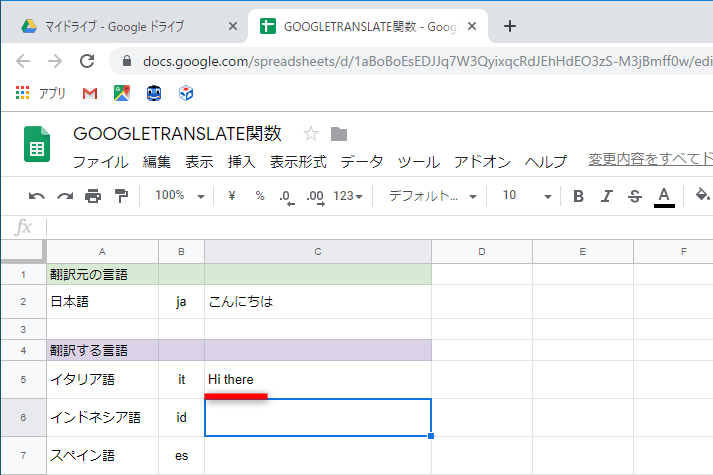The image size is (713, 475).
Task: Click the Print icon
Action: click(93, 196)
